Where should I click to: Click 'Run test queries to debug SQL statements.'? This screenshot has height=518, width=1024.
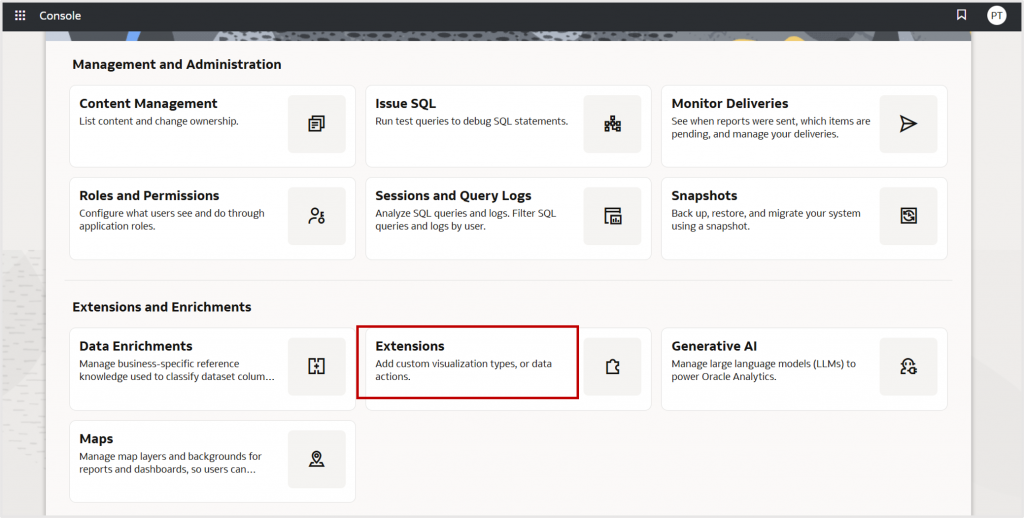(x=472, y=121)
